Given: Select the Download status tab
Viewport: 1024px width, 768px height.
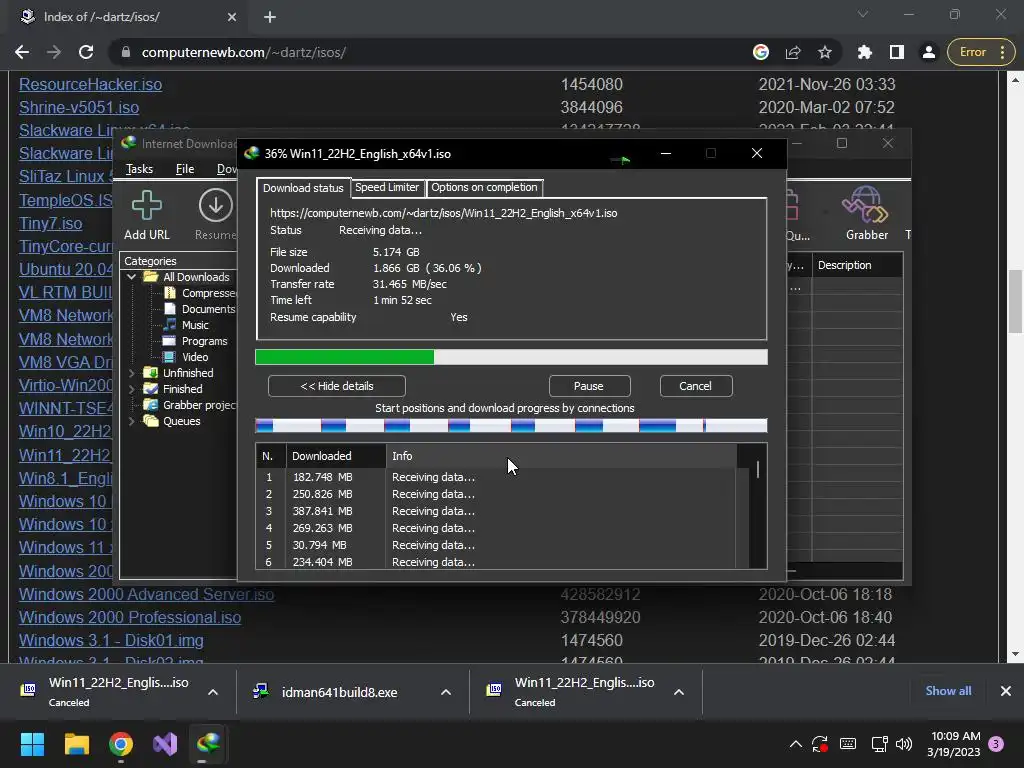Looking at the screenshot, I should click(303, 188).
